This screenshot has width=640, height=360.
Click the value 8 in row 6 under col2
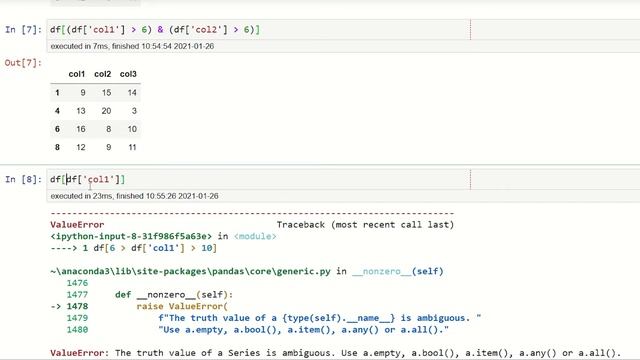click(x=109, y=129)
